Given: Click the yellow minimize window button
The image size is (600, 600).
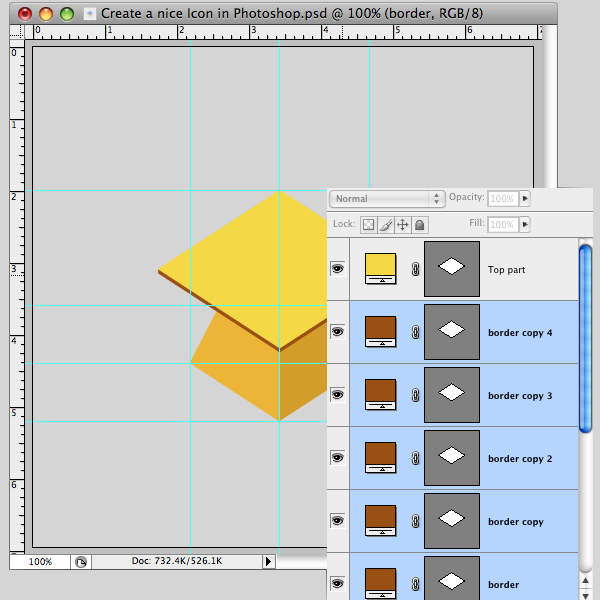Looking at the screenshot, I should [46, 14].
